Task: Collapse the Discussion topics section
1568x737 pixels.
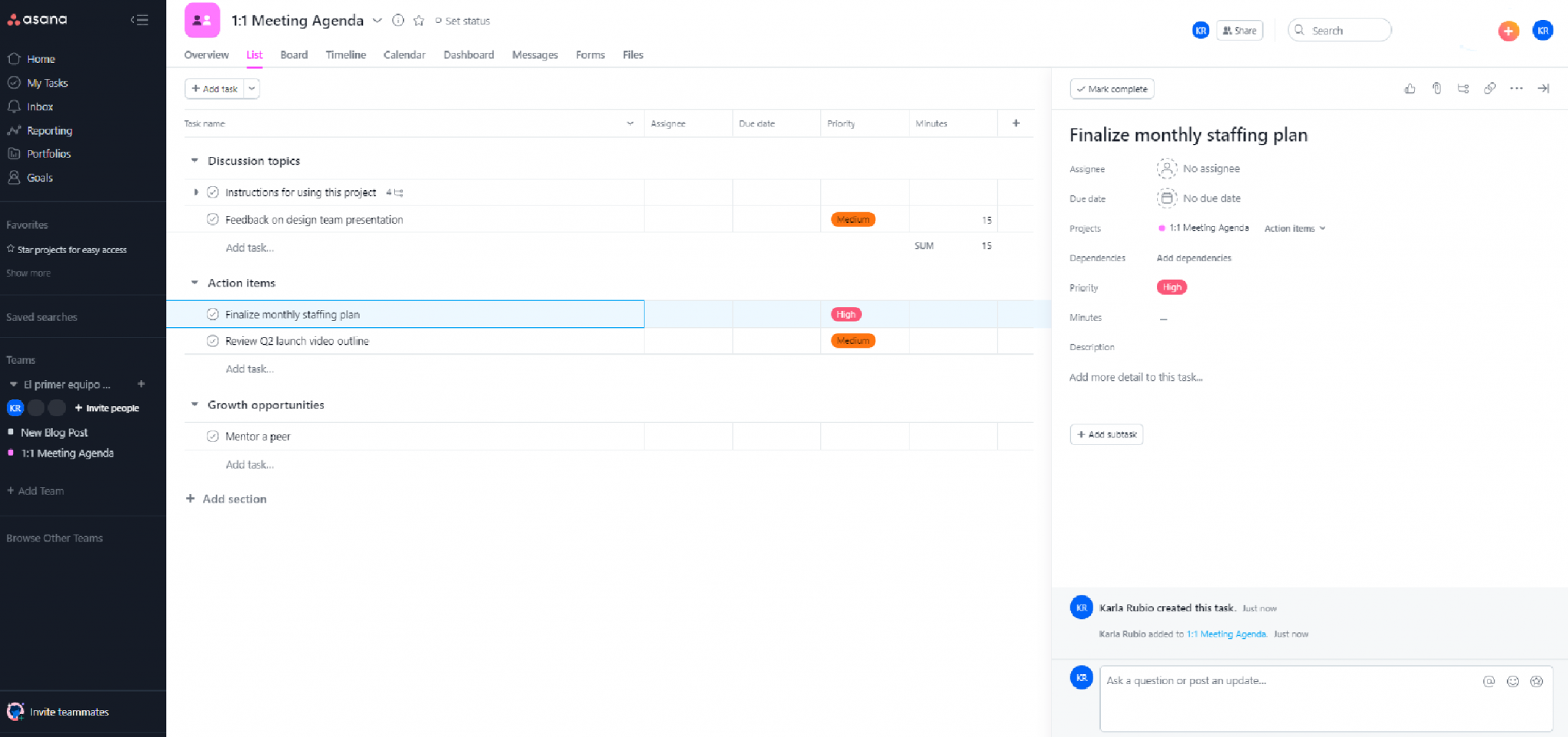Action: (194, 161)
